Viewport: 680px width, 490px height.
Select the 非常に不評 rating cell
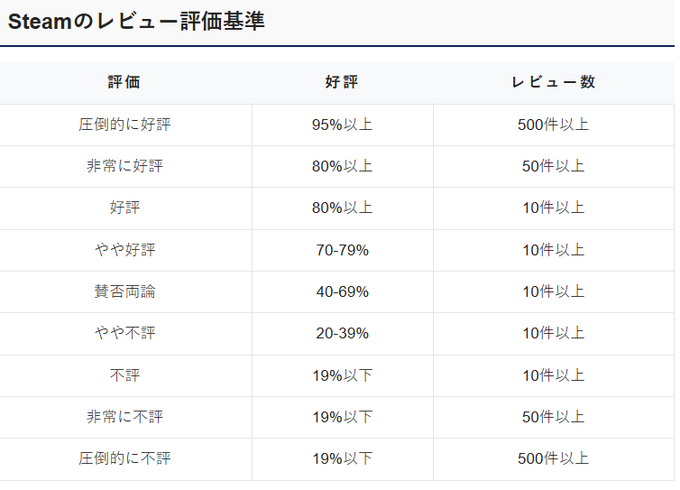coord(125,417)
